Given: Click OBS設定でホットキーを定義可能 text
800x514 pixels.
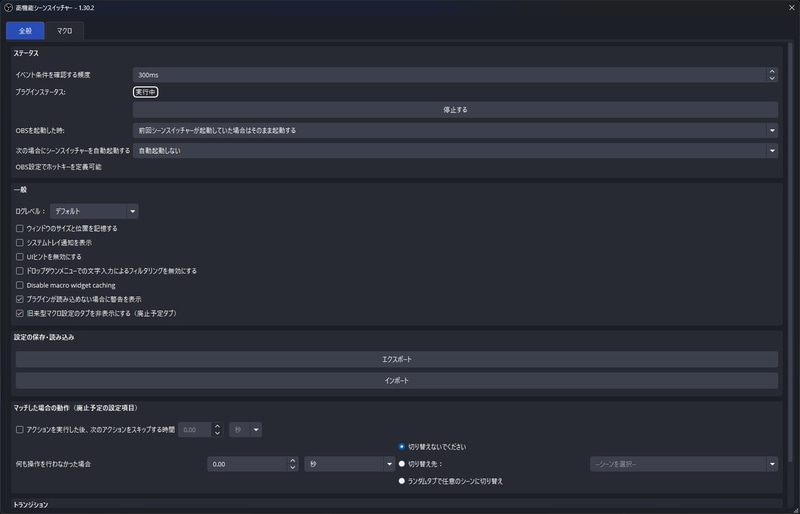Looking at the screenshot, I should coord(59,167).
